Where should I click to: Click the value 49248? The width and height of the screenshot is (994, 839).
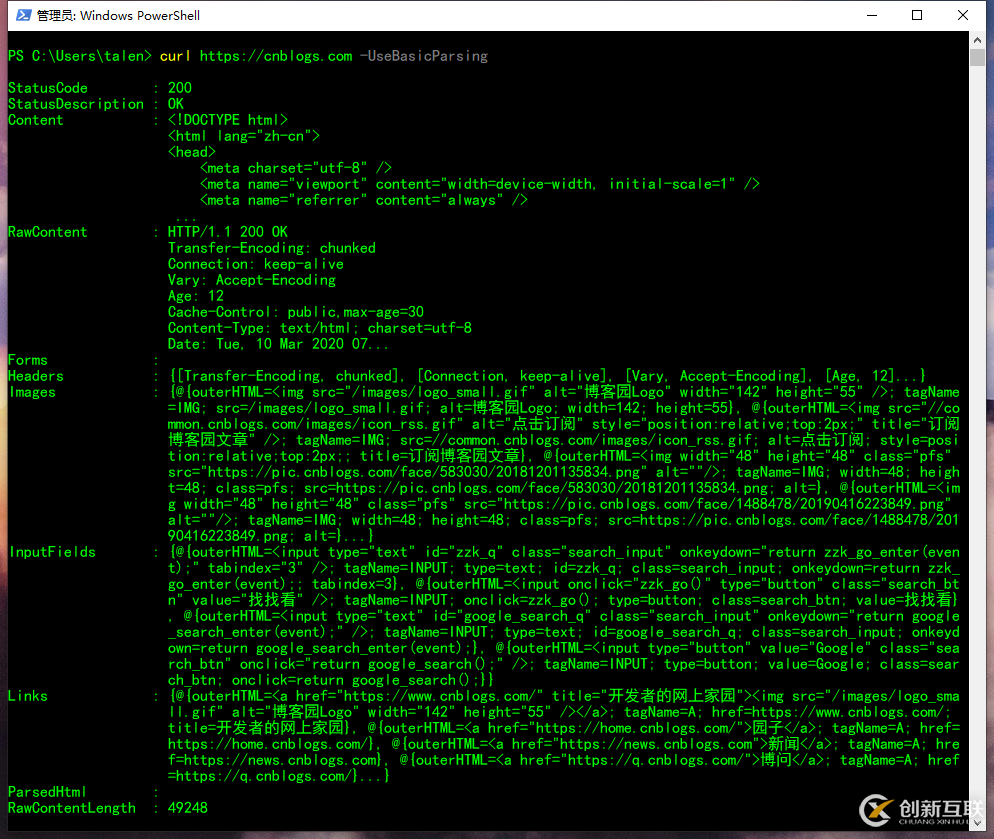pyautogui.click(x=188, y=808)
